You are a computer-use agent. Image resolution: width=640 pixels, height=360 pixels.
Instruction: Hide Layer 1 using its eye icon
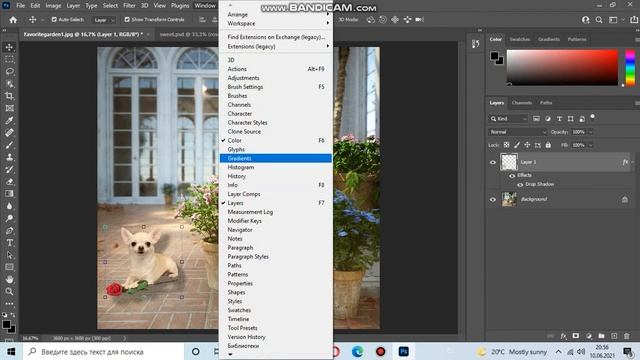pyautogui.click(x=493, y=162)
